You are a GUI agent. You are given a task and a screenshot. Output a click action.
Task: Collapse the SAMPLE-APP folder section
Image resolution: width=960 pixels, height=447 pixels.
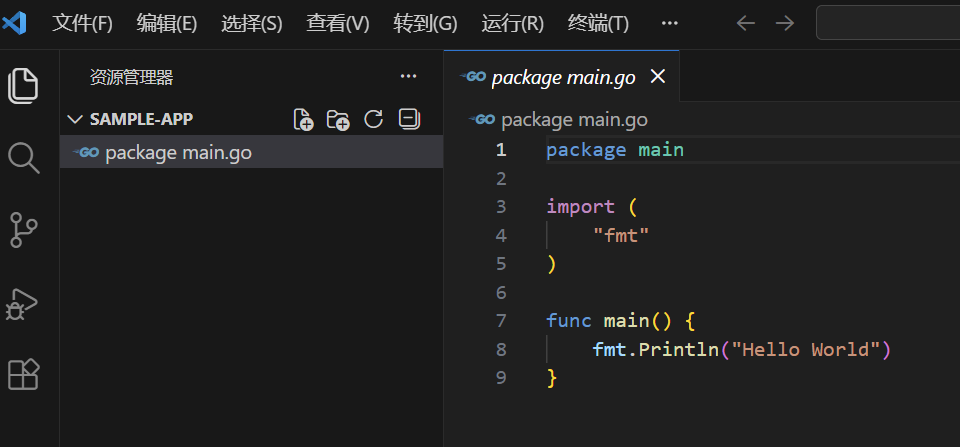click(x=75, y=120)
